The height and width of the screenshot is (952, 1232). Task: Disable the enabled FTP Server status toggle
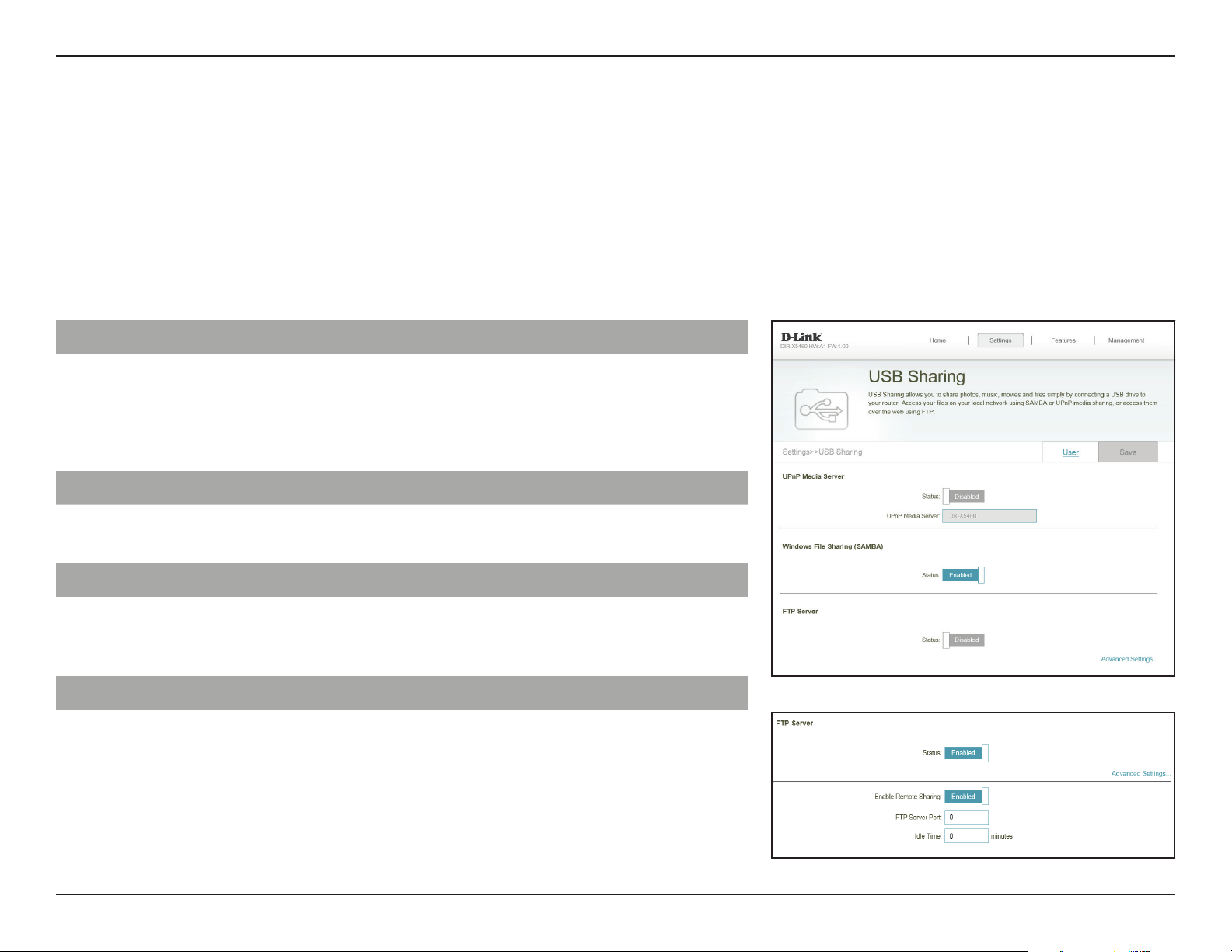pyautogui.click(x=966, y=753)
